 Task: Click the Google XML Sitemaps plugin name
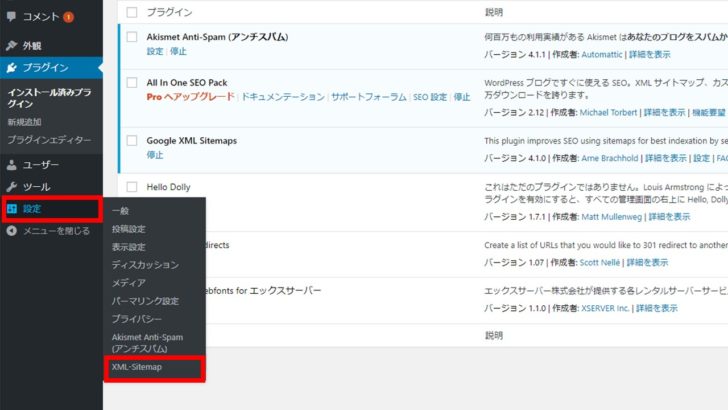[192, 141]
